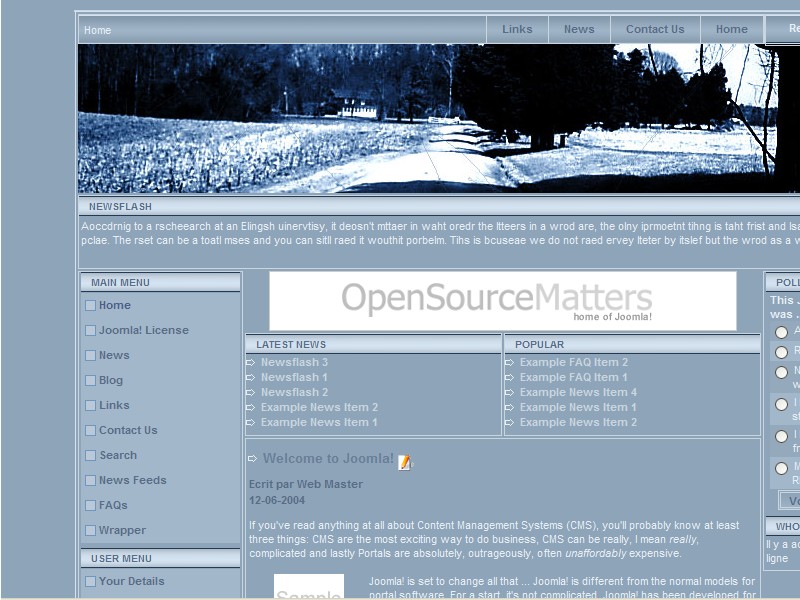The image size is (800, 600).
Task: Click the LATEST NEWS heading
Action: 291,345
